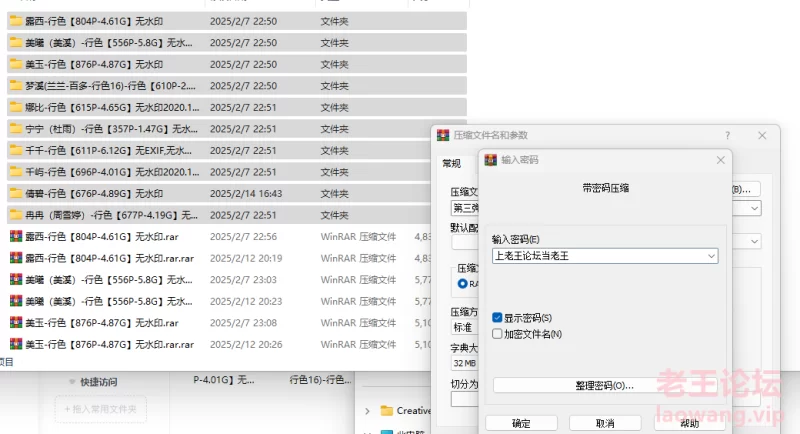800x434 pixels.
Task: Enable the 加密文件名(N) checkbox
Action: pos(497,334)
